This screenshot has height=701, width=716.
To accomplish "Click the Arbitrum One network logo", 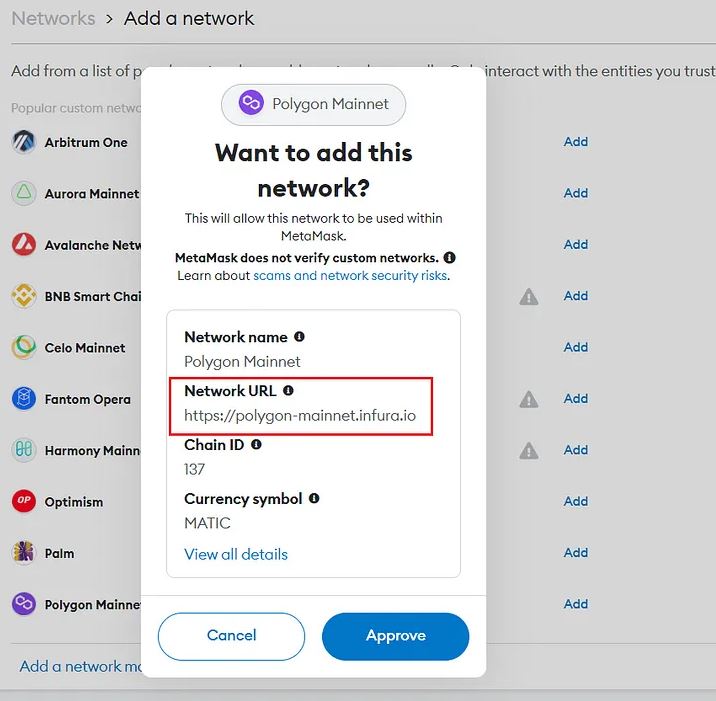I will click(x=23, y=142).
